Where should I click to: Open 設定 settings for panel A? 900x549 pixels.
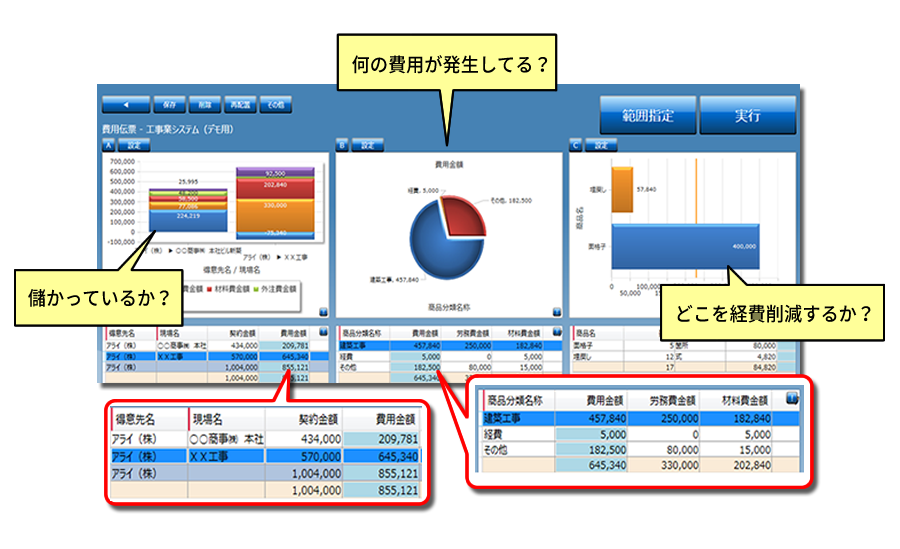134,144
